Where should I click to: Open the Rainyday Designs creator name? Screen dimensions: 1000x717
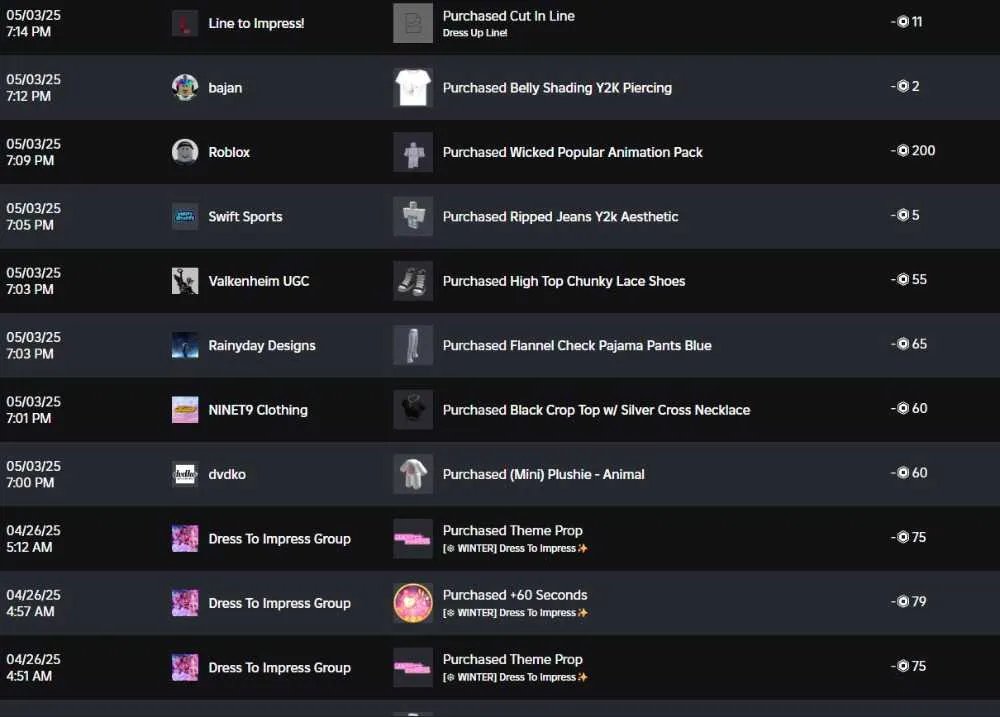[261, 345]
